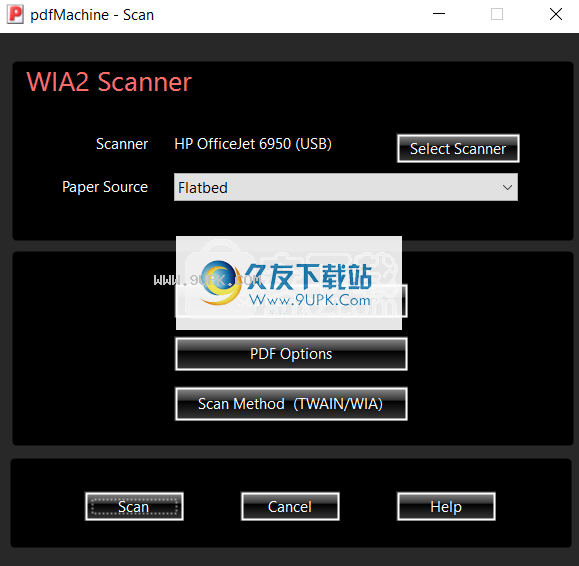Minimize the pdfMachine Scan window
579x566 pixels.
pyautogui.click(x=439, y=14)
